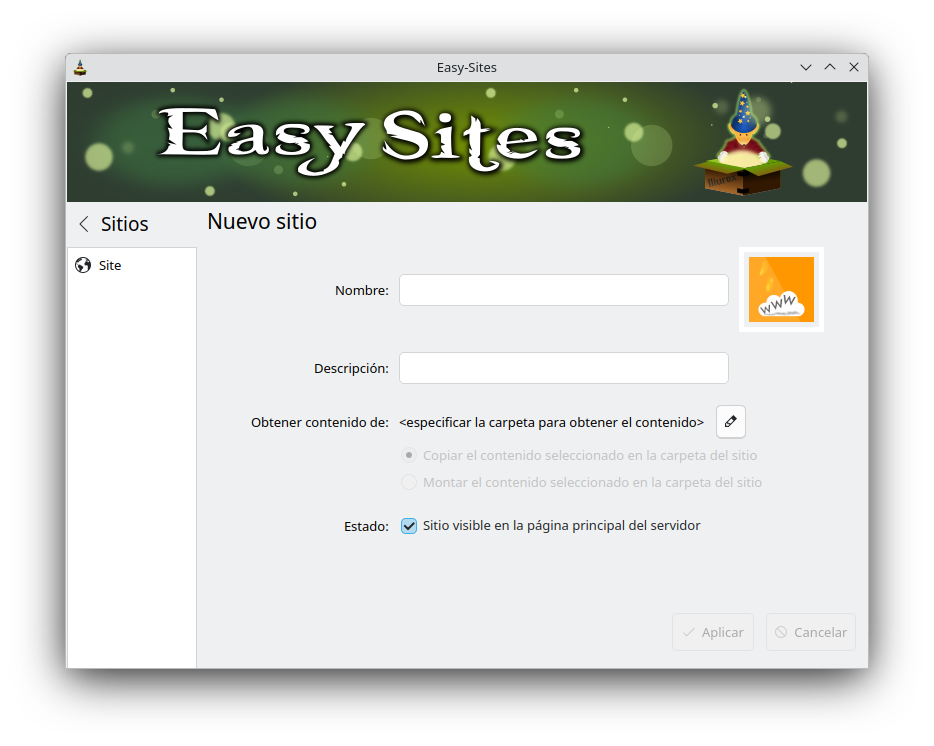Open the titlebar down-chevron menu
Screen dimensions: 934x746
806,67
